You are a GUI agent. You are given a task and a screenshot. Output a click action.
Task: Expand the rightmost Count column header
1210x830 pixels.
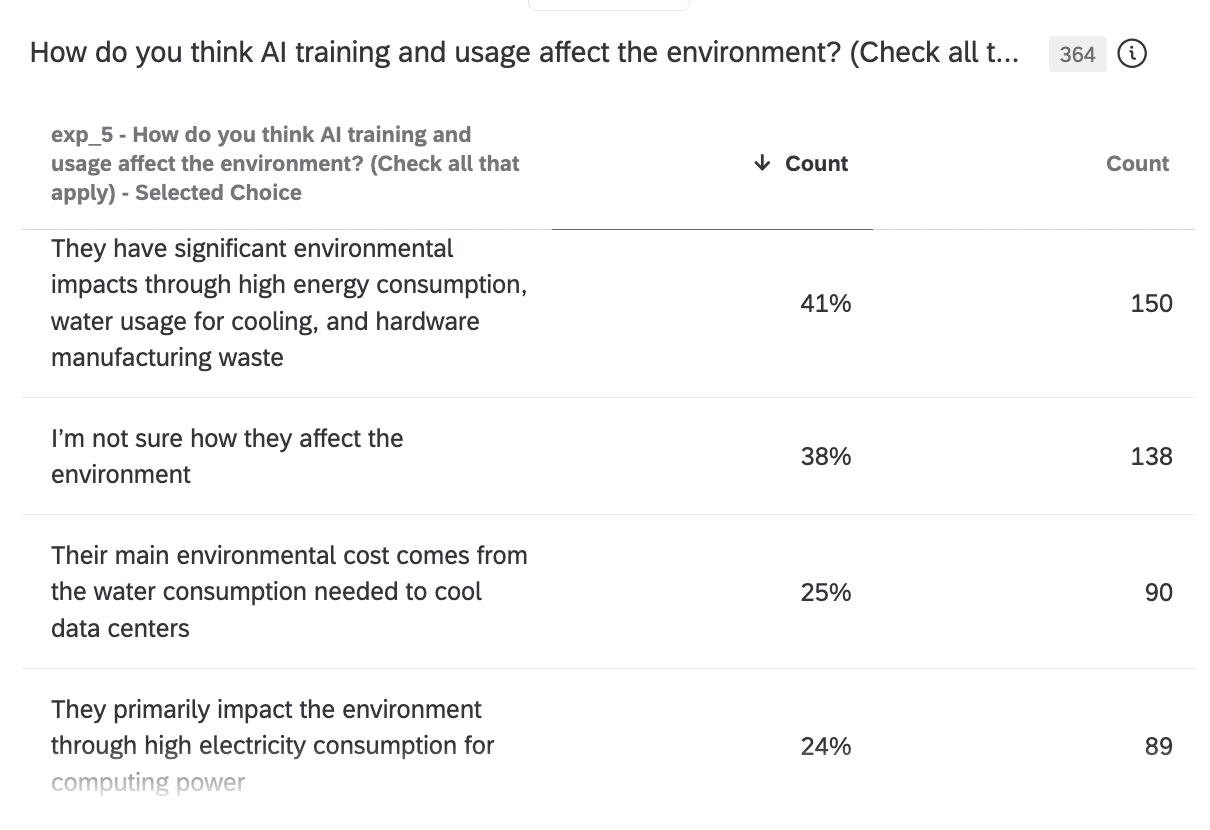1137,162
